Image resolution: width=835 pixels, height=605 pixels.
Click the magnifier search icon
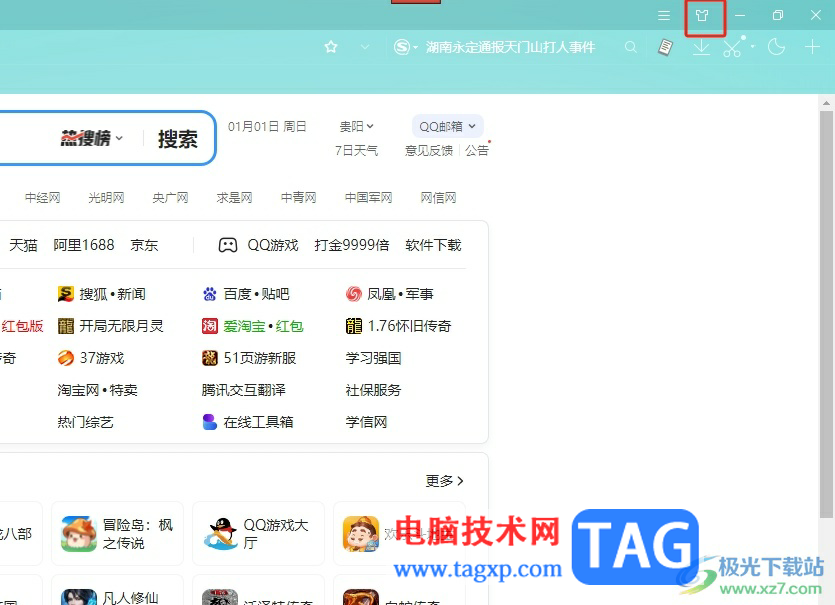(631, 47)
